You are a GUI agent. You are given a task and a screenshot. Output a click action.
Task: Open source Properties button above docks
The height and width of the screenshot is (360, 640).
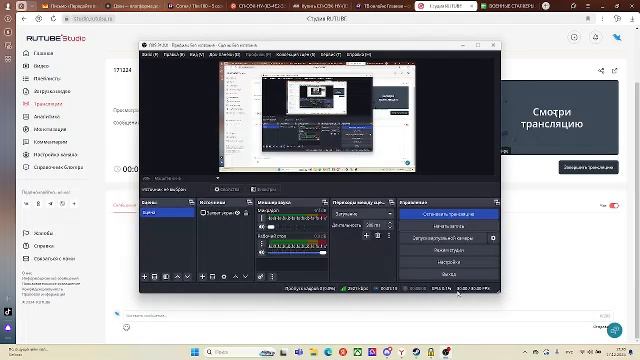tap(227, 189)
